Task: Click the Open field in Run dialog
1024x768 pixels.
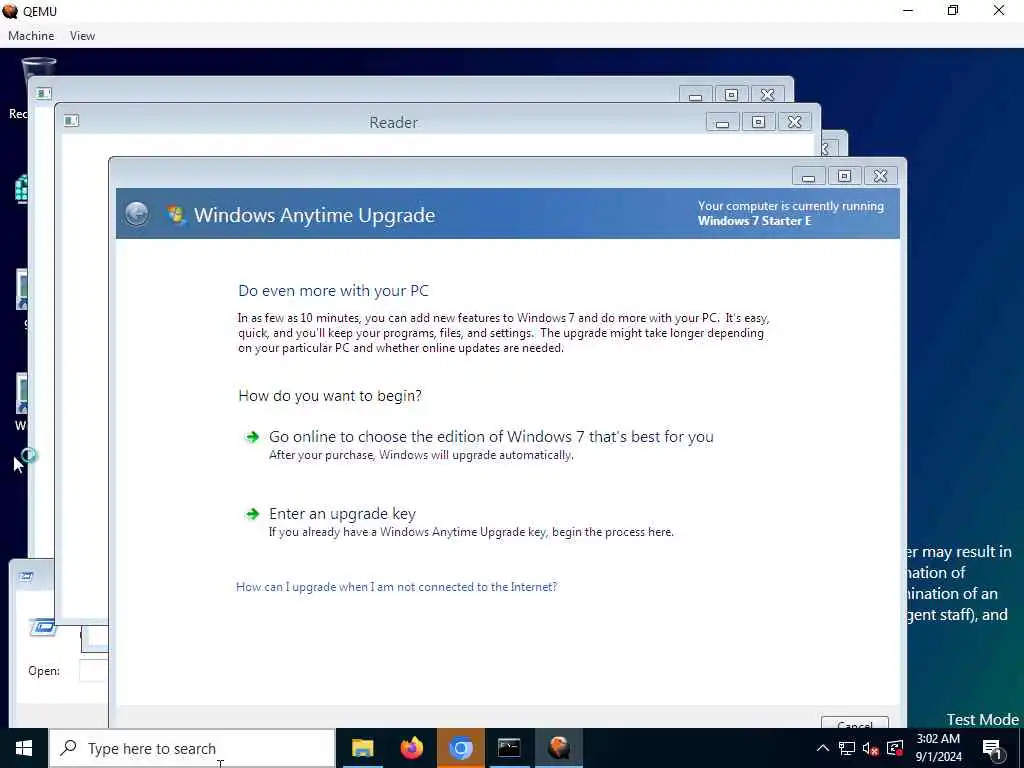Action: 93,671
